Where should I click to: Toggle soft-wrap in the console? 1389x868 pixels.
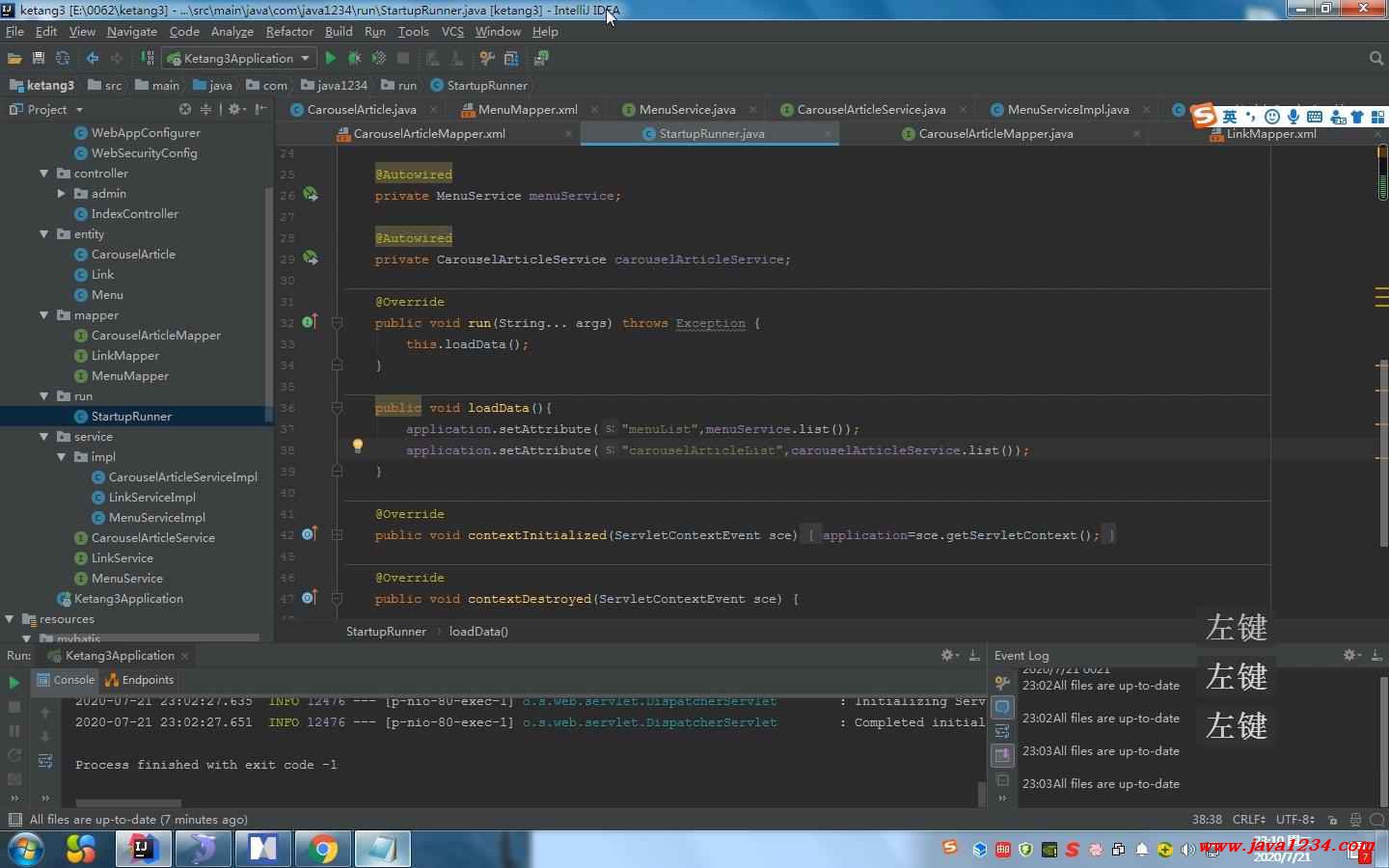[x=44, y=761]
